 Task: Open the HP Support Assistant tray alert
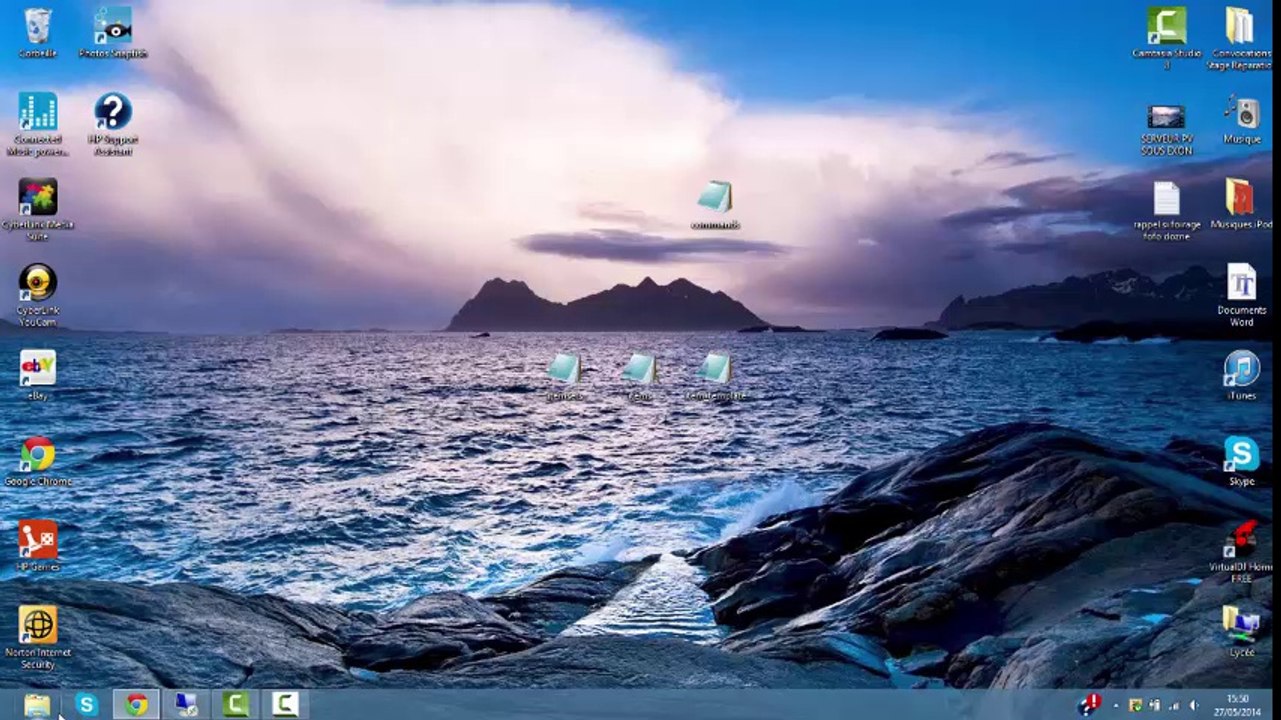[x=1089, y=704]
